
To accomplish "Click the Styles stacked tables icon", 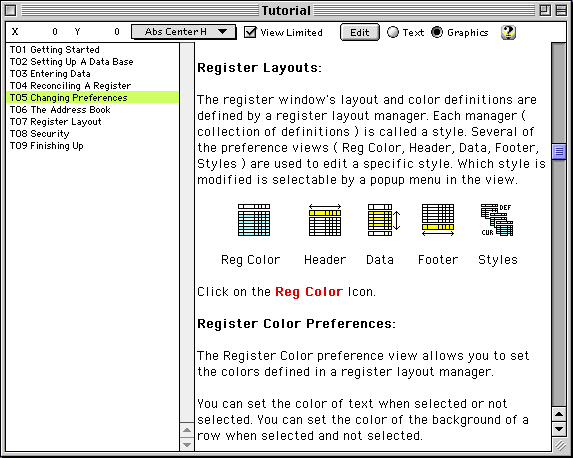I will (x=497, y=220).
